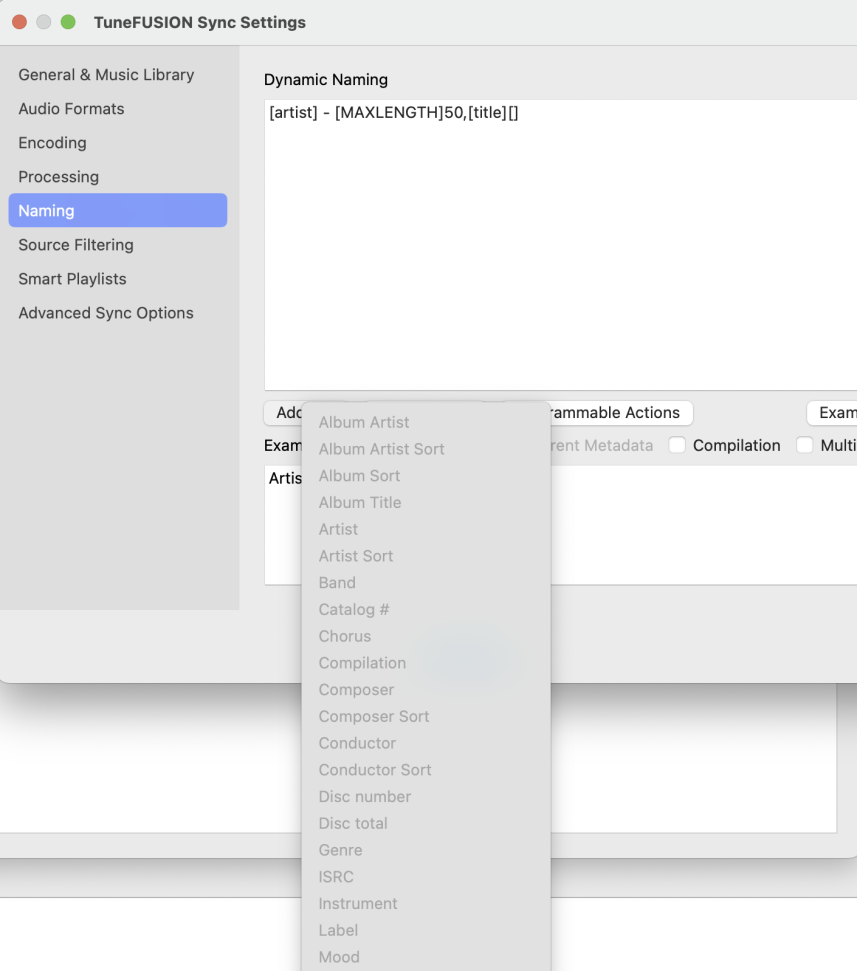Click the Exam button at right edge
This screenshot has height=971, width=857.
point(832,413)
